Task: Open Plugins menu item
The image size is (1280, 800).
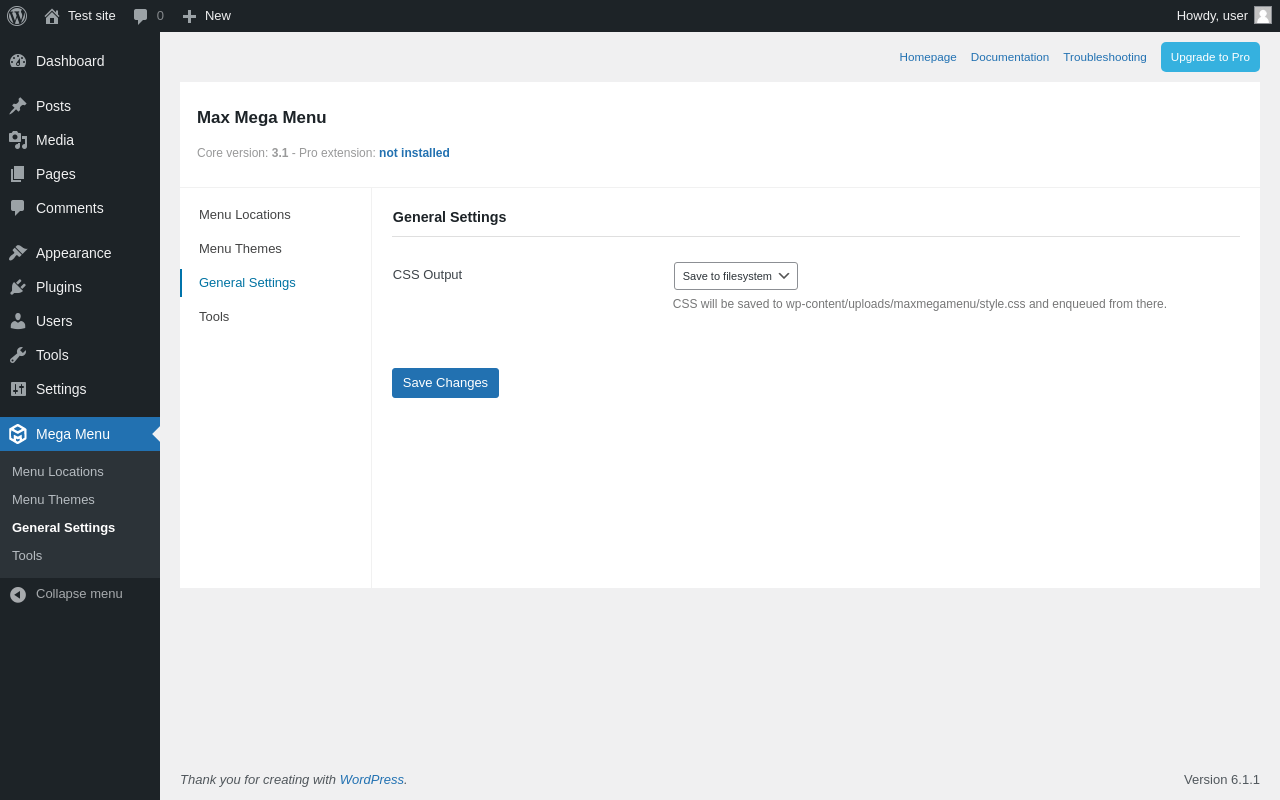Action: [80, 287]
